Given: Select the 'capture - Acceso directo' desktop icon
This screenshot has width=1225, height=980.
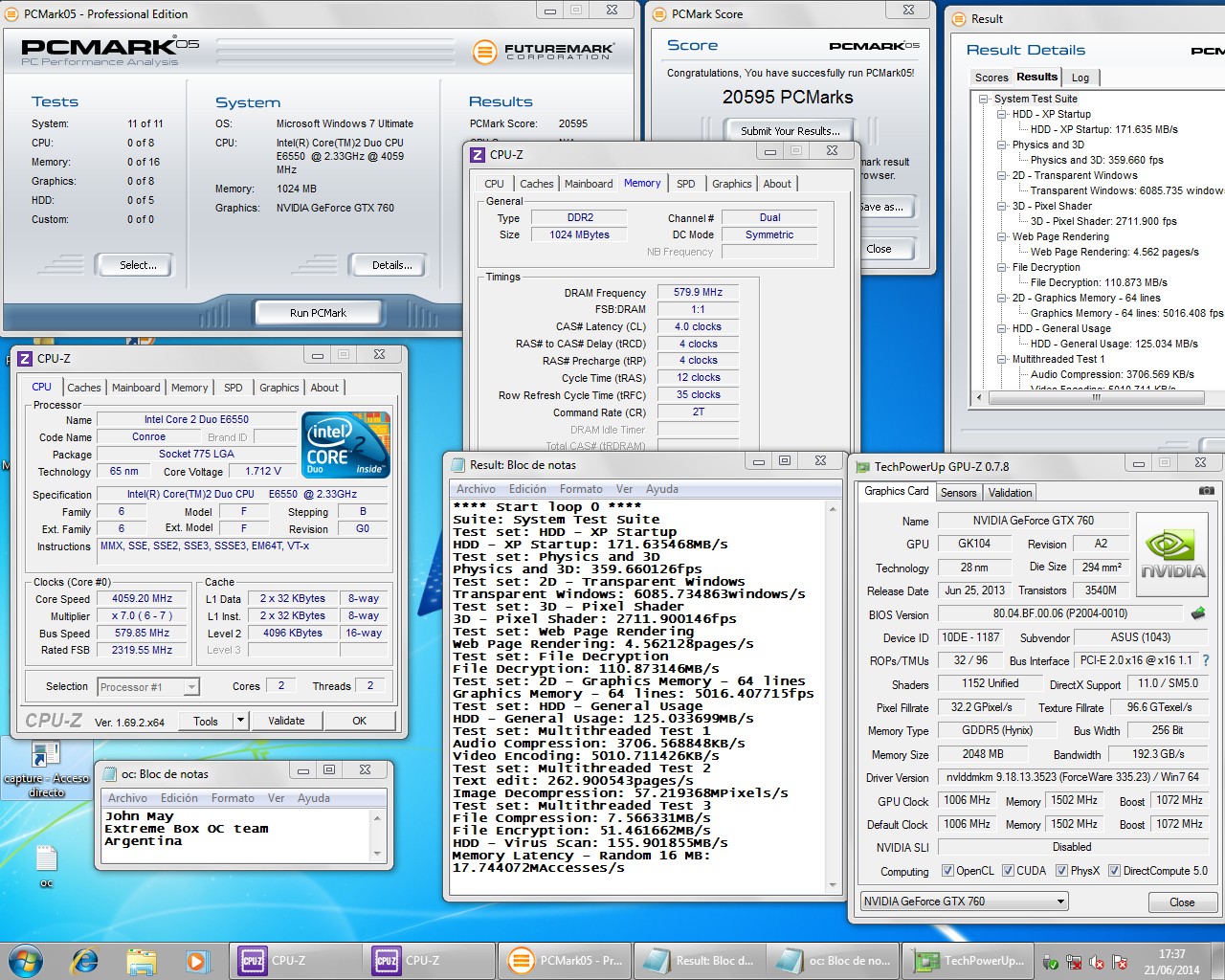Looking at the screenshot, I should point(46,768).
